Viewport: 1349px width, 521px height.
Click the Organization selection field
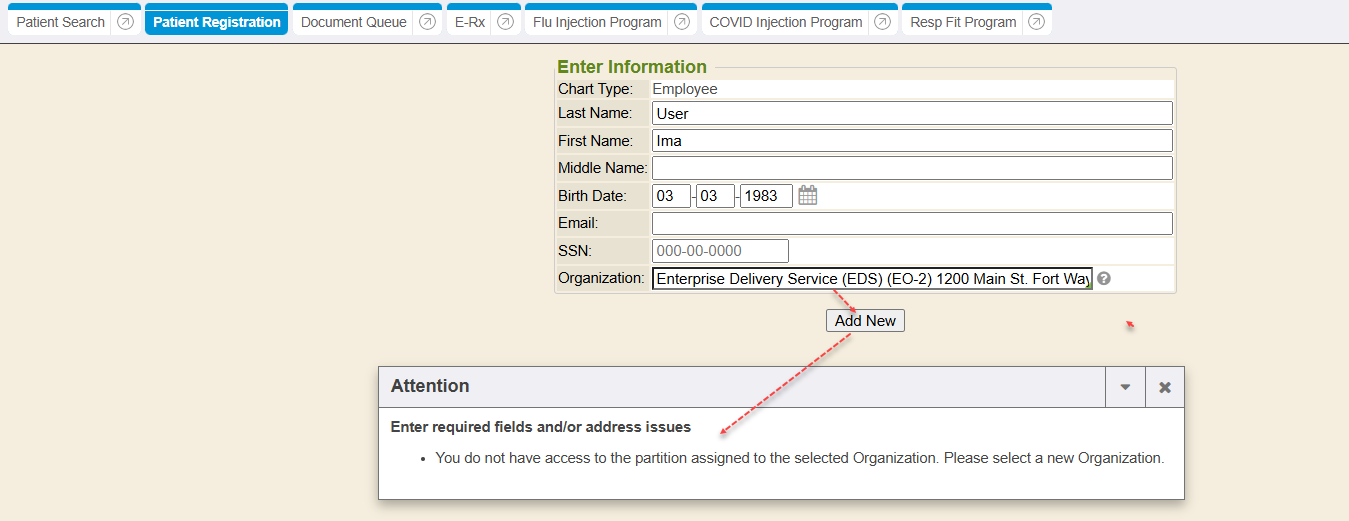[871, 279]
